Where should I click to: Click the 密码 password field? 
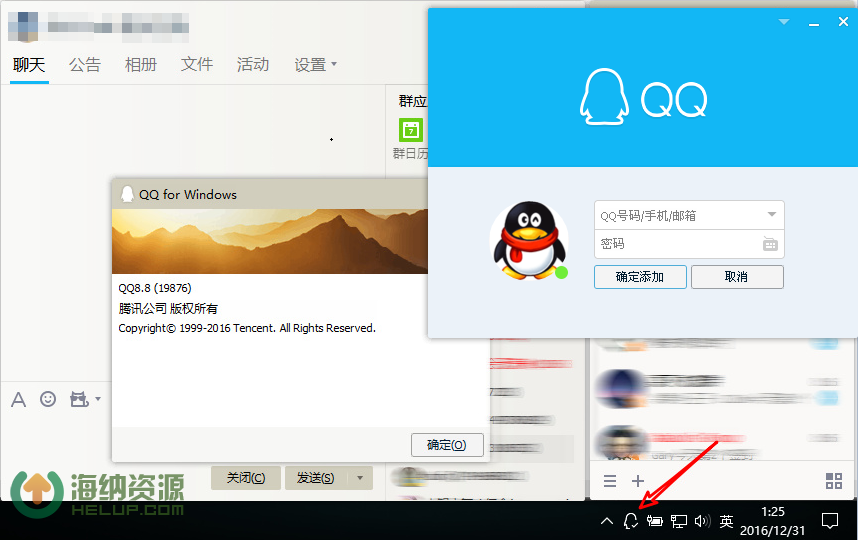pyautogui.click(x=679, y=243)
